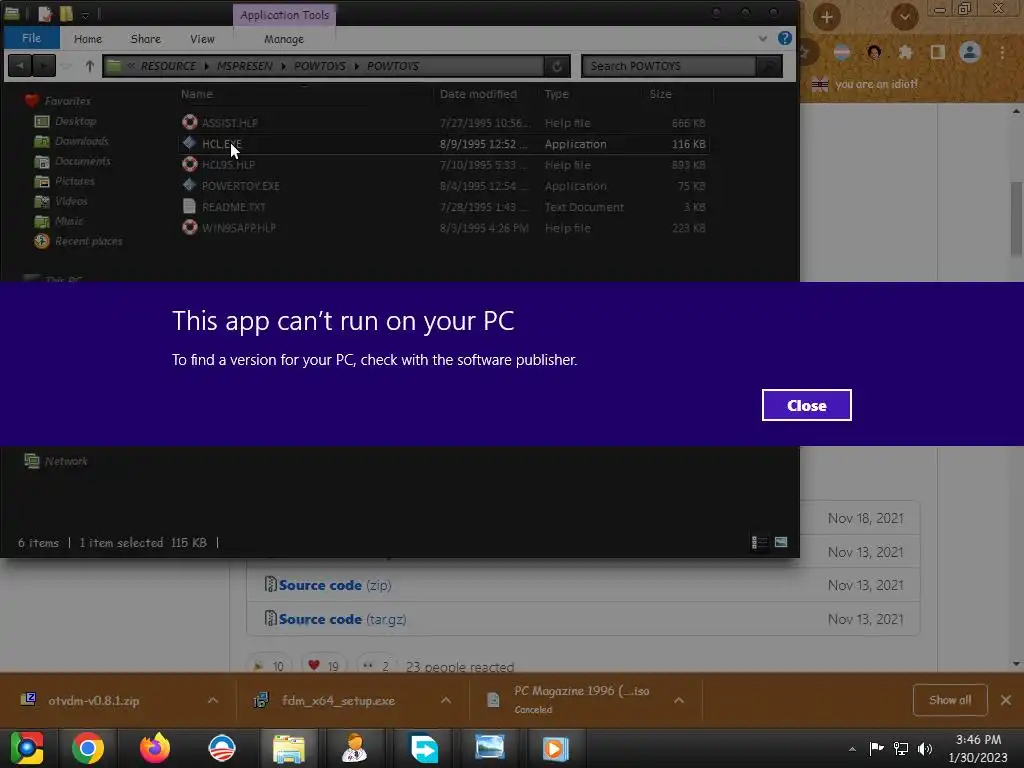Image resolution: width=1024 pixels, height=768 pixels.
Task: Show all downloads button
Action: click(950, 700)
